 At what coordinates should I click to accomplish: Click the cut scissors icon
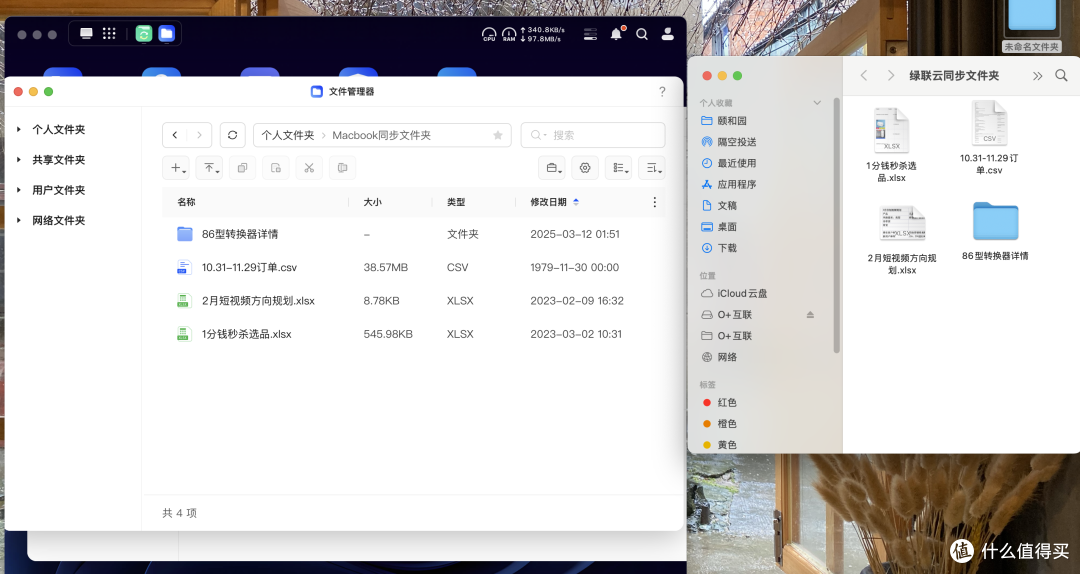click(x=309, y=168)
